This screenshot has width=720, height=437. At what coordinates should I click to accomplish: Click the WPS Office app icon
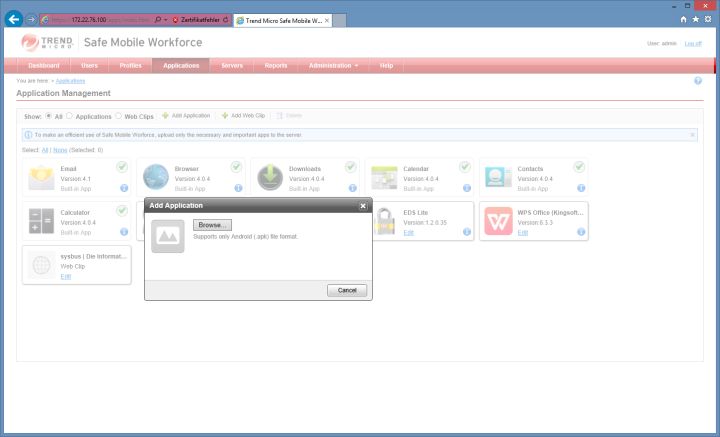click(x=498, y=221)
